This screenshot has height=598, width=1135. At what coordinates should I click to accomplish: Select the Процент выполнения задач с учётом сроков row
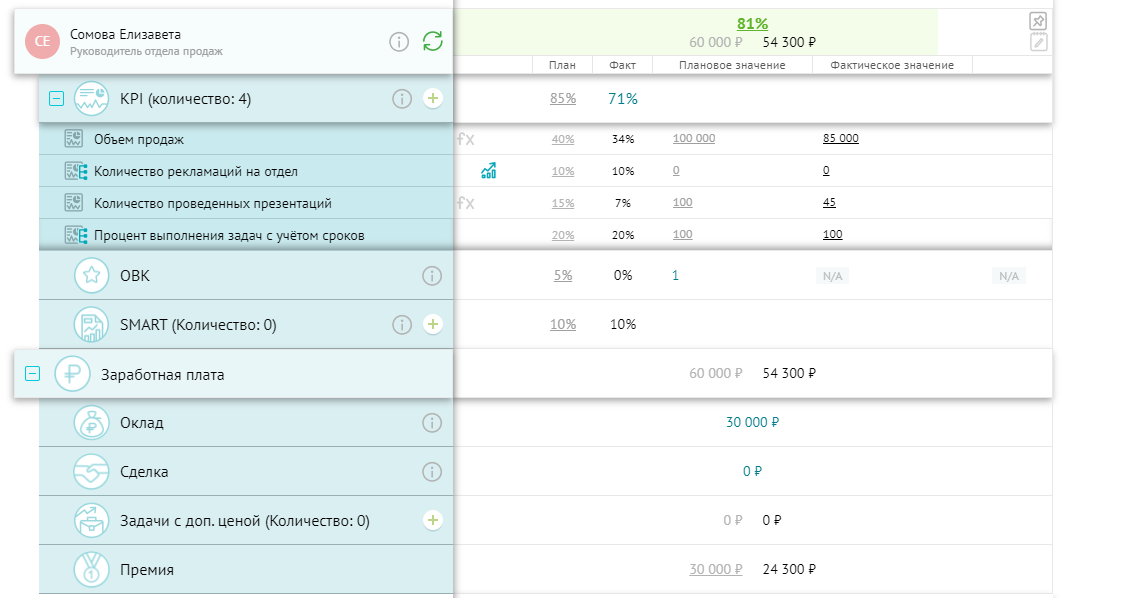pyautogui.click(x=246, y=235)
